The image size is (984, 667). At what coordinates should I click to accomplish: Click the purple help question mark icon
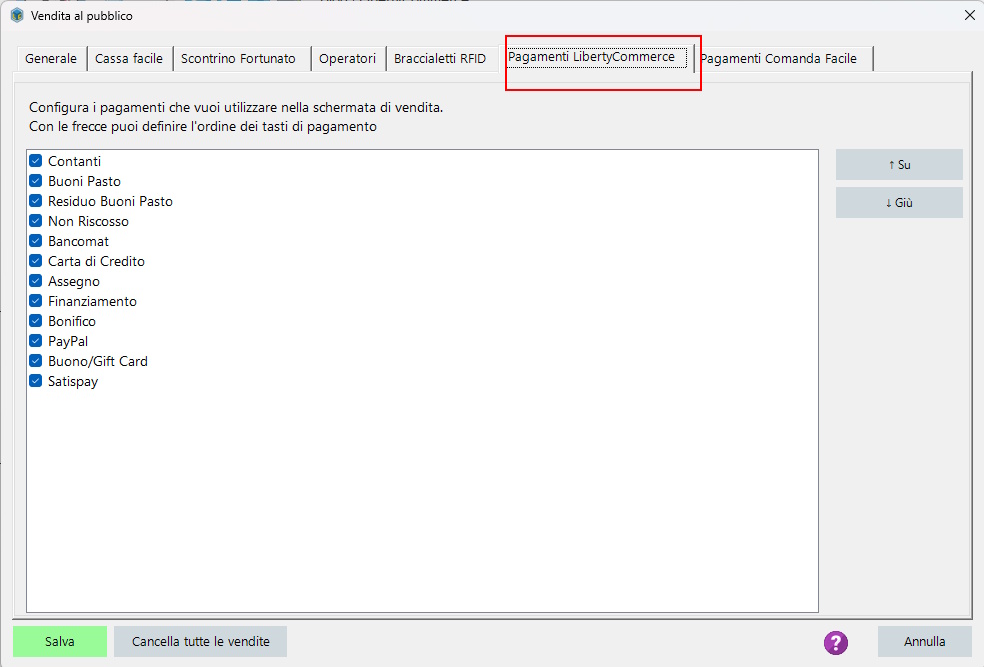[x=835, y=643]
